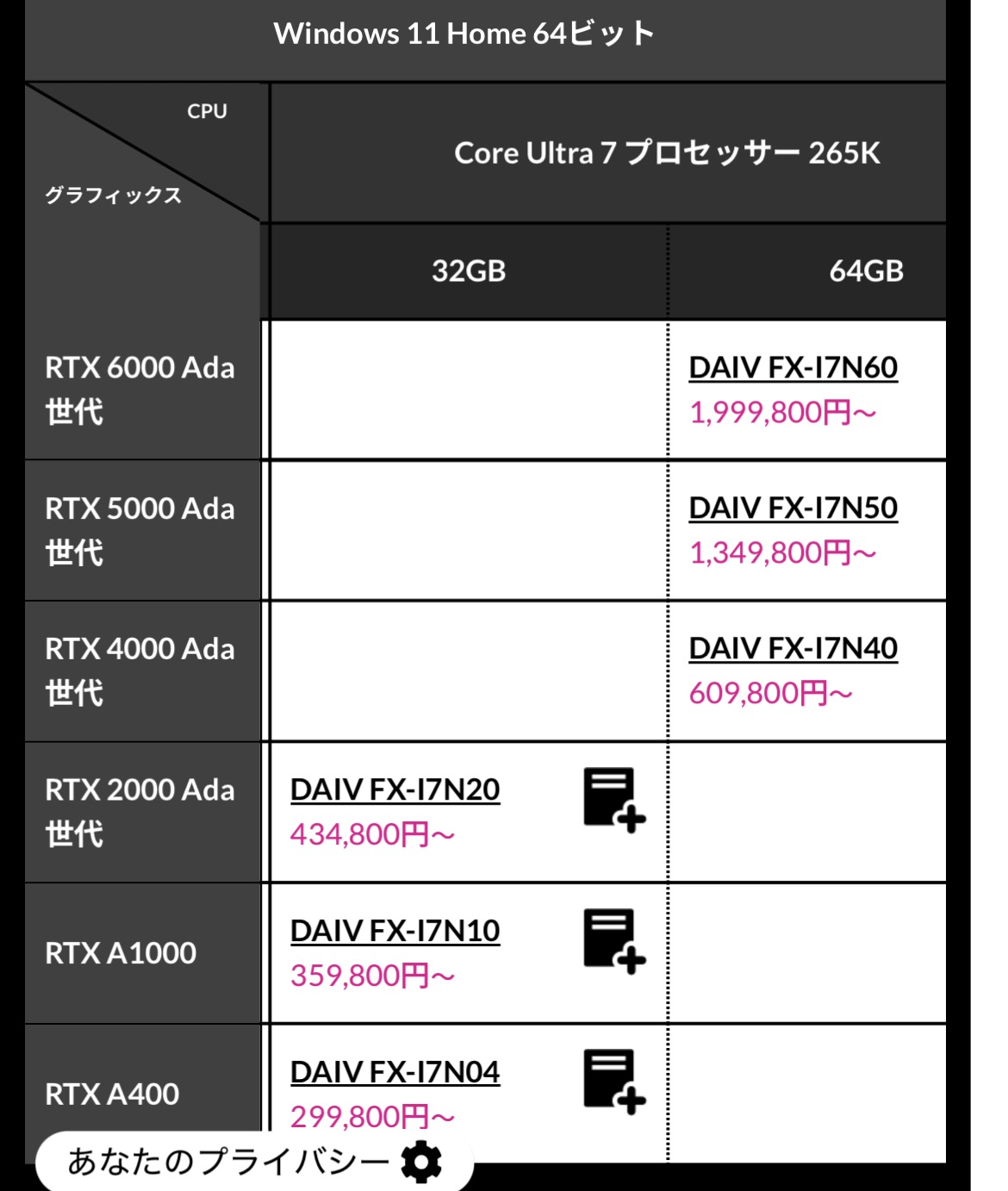Click the 434,800円 price under FX-I7N20
Screen dimensions: 1008x1191
coord(372,834)
